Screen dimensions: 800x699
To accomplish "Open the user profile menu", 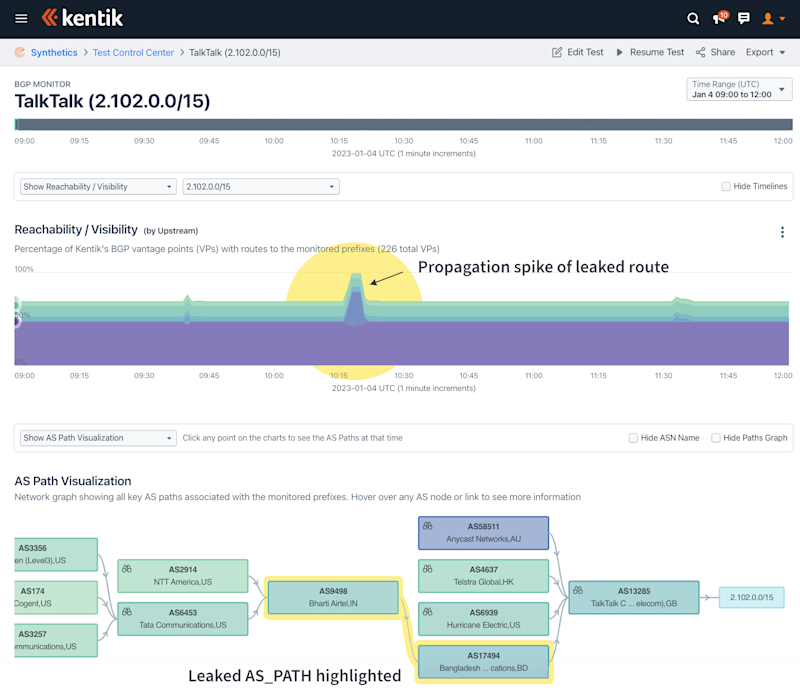I will (772, 19).
